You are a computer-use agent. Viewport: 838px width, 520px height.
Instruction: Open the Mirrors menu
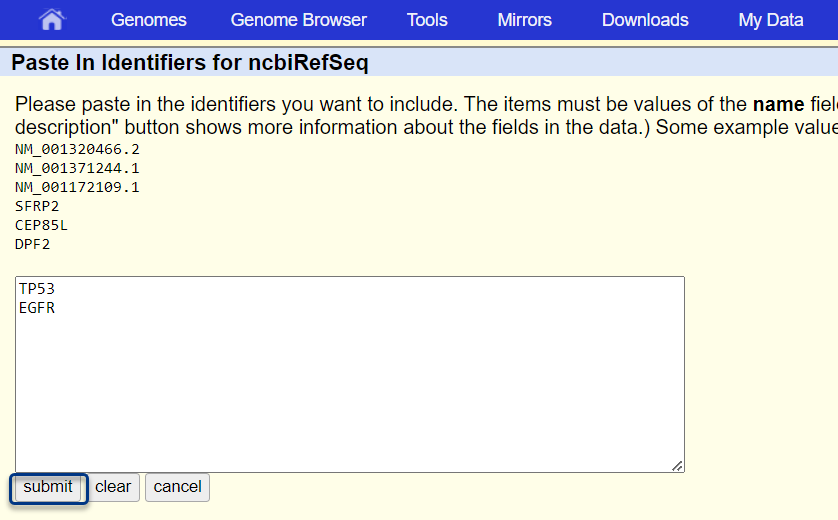click(x=524, y=20)
